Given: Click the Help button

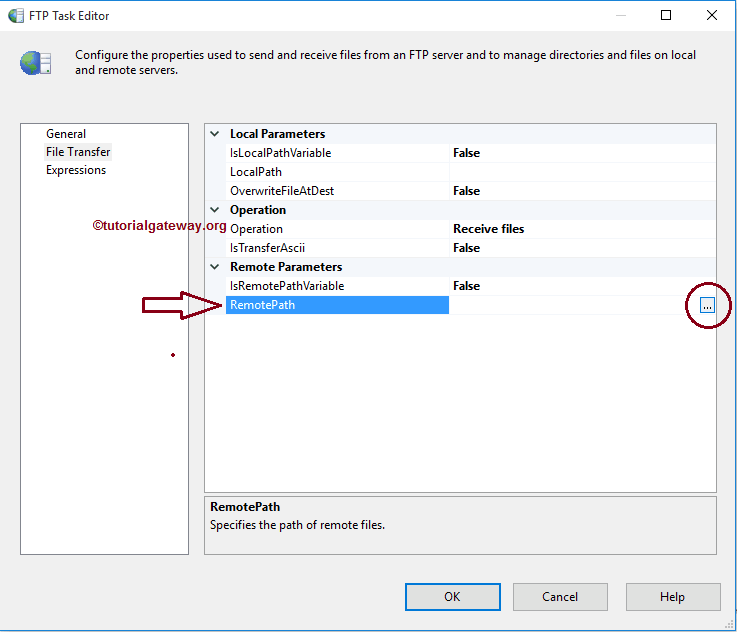Looking at the screenshot, I should [673, 597].
